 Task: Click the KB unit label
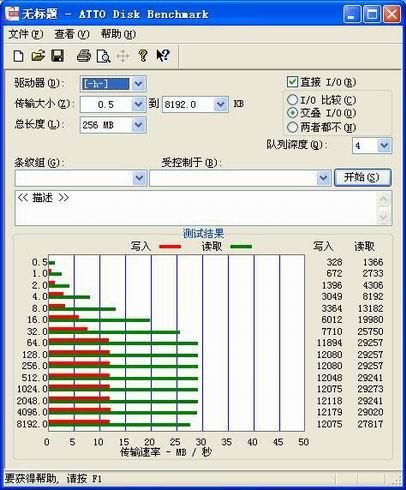point(239,104)
